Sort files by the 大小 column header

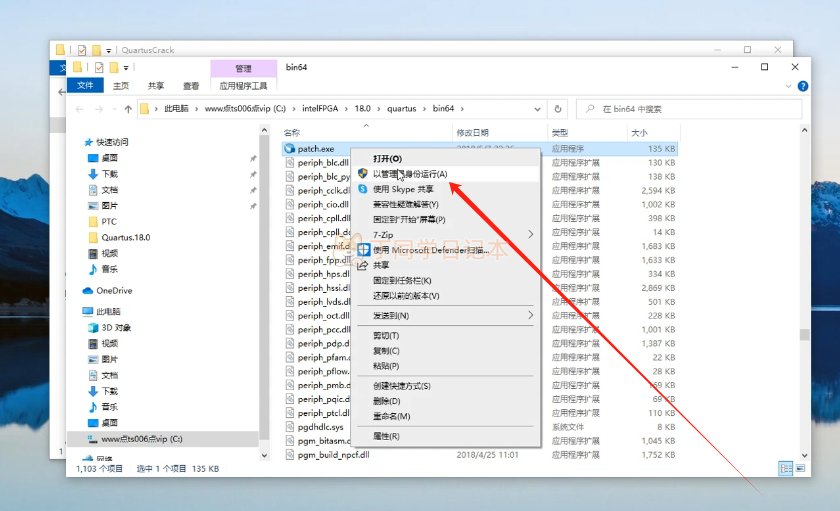pos(639,132)
